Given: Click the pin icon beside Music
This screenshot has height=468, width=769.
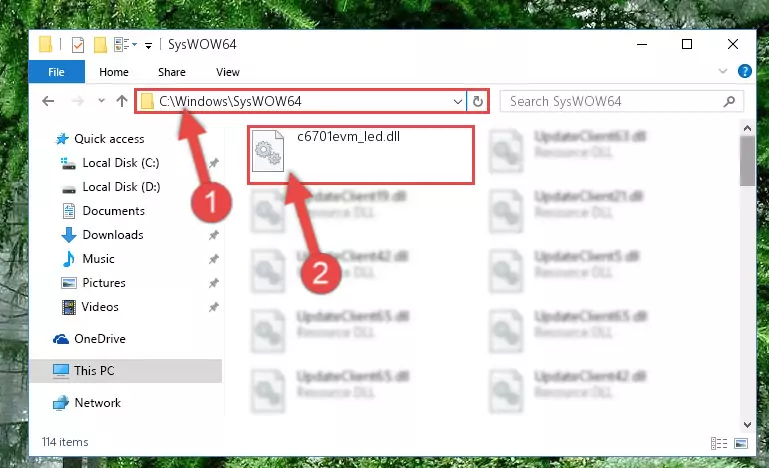Looking at the screenshot, I should tap(214, 259).
